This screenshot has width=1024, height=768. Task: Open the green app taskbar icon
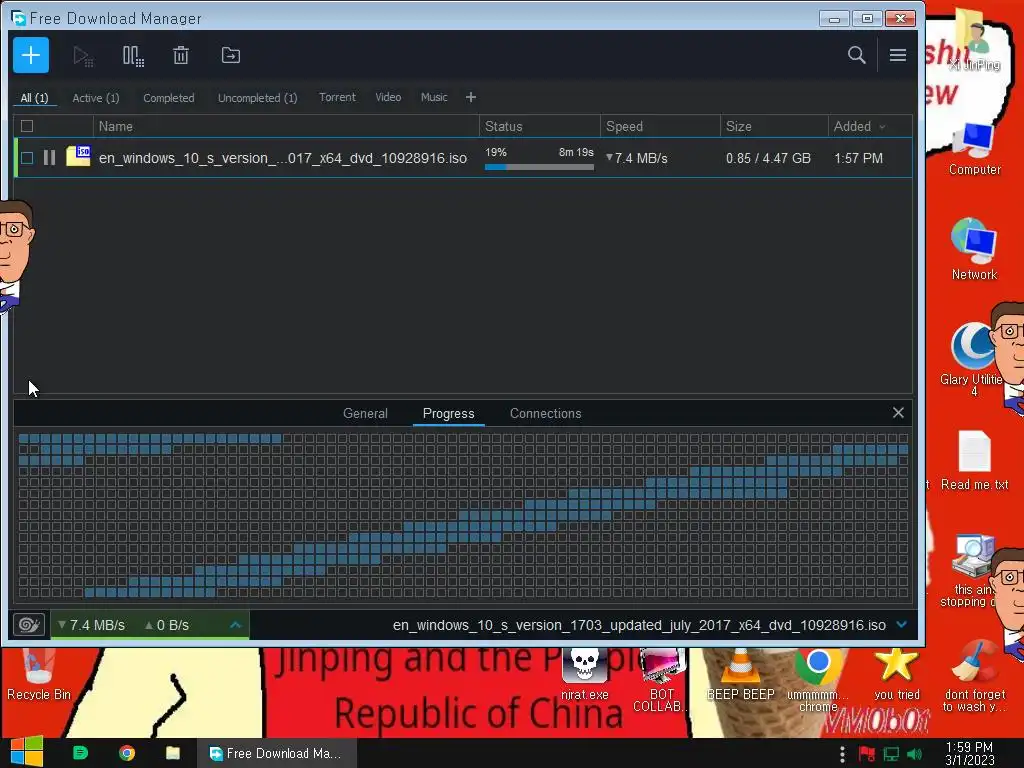click(x=80, y=753)
